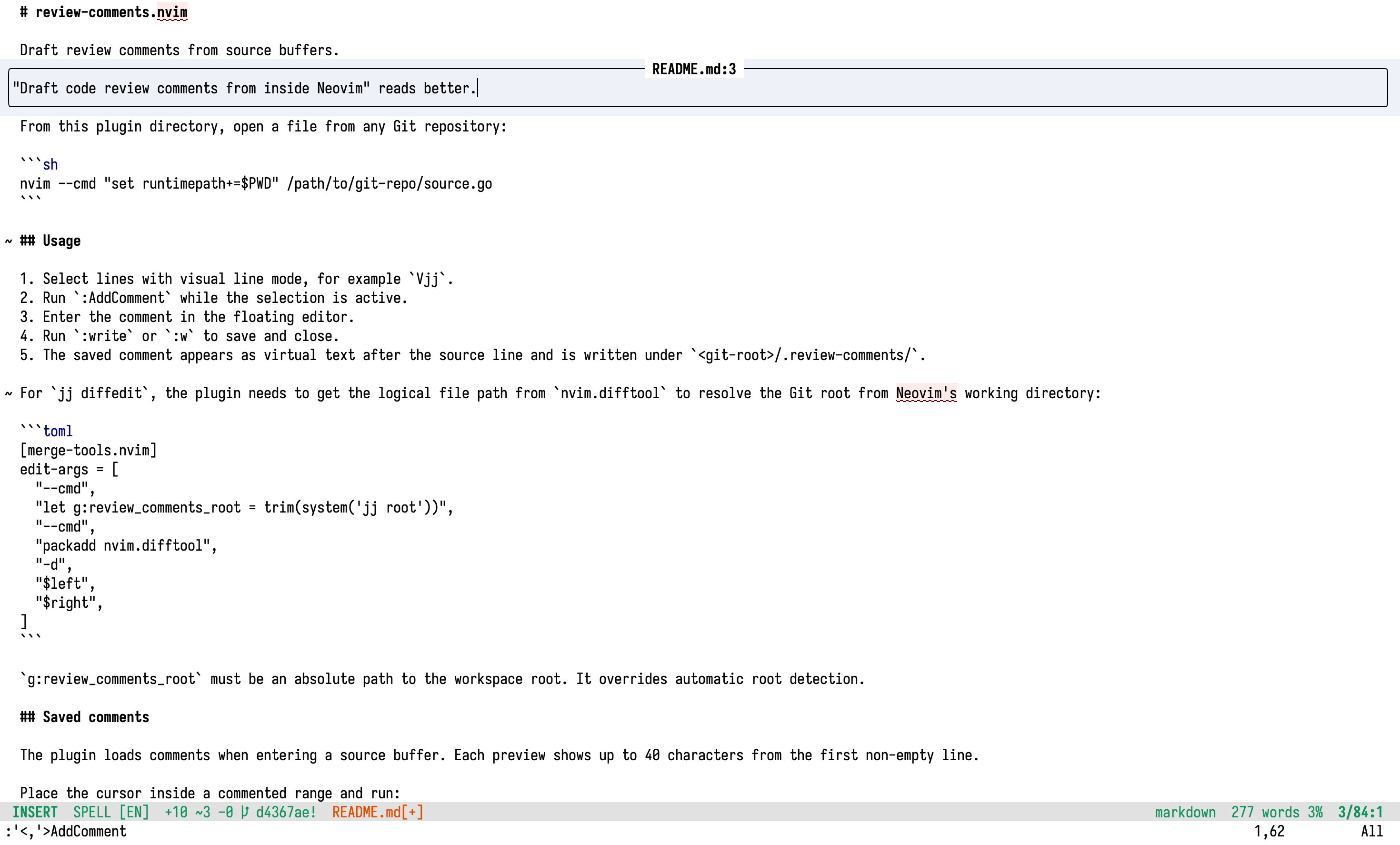The width and height of the screenshot is (1400, 845).
Task: Click the line 'Draft review comments from source buffers.'
Action: (179, 50)
